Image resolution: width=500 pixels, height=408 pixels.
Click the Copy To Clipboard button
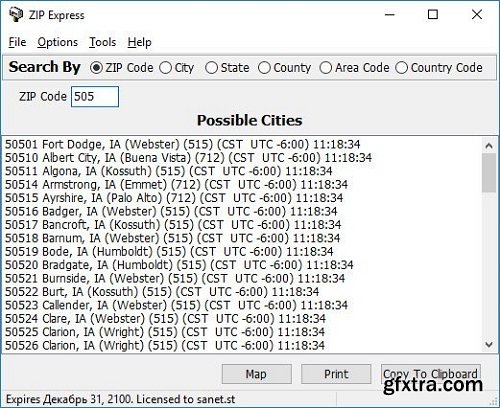(431, 374)
